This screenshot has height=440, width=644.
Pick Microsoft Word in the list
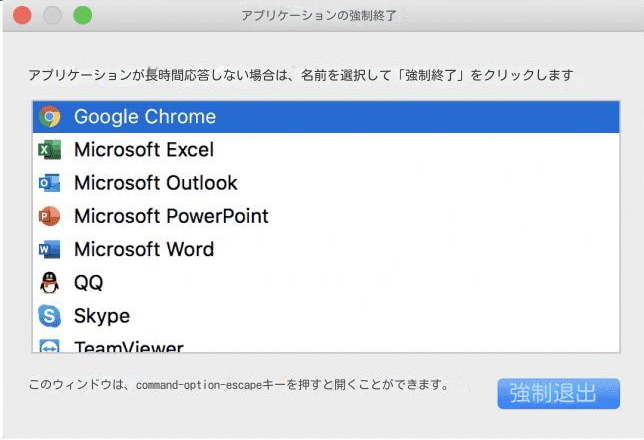(326, 249)
